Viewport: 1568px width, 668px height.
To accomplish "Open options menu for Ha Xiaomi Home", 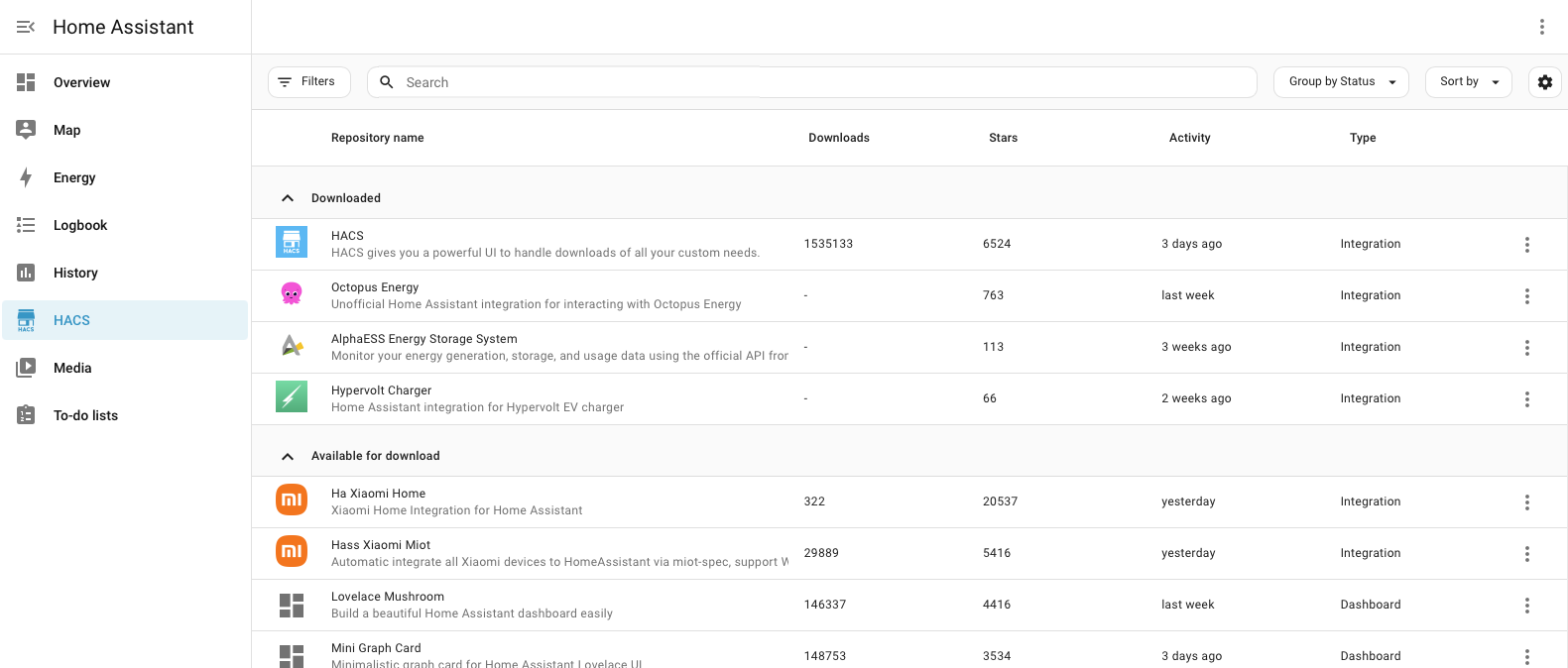I will coord(1527,502).
